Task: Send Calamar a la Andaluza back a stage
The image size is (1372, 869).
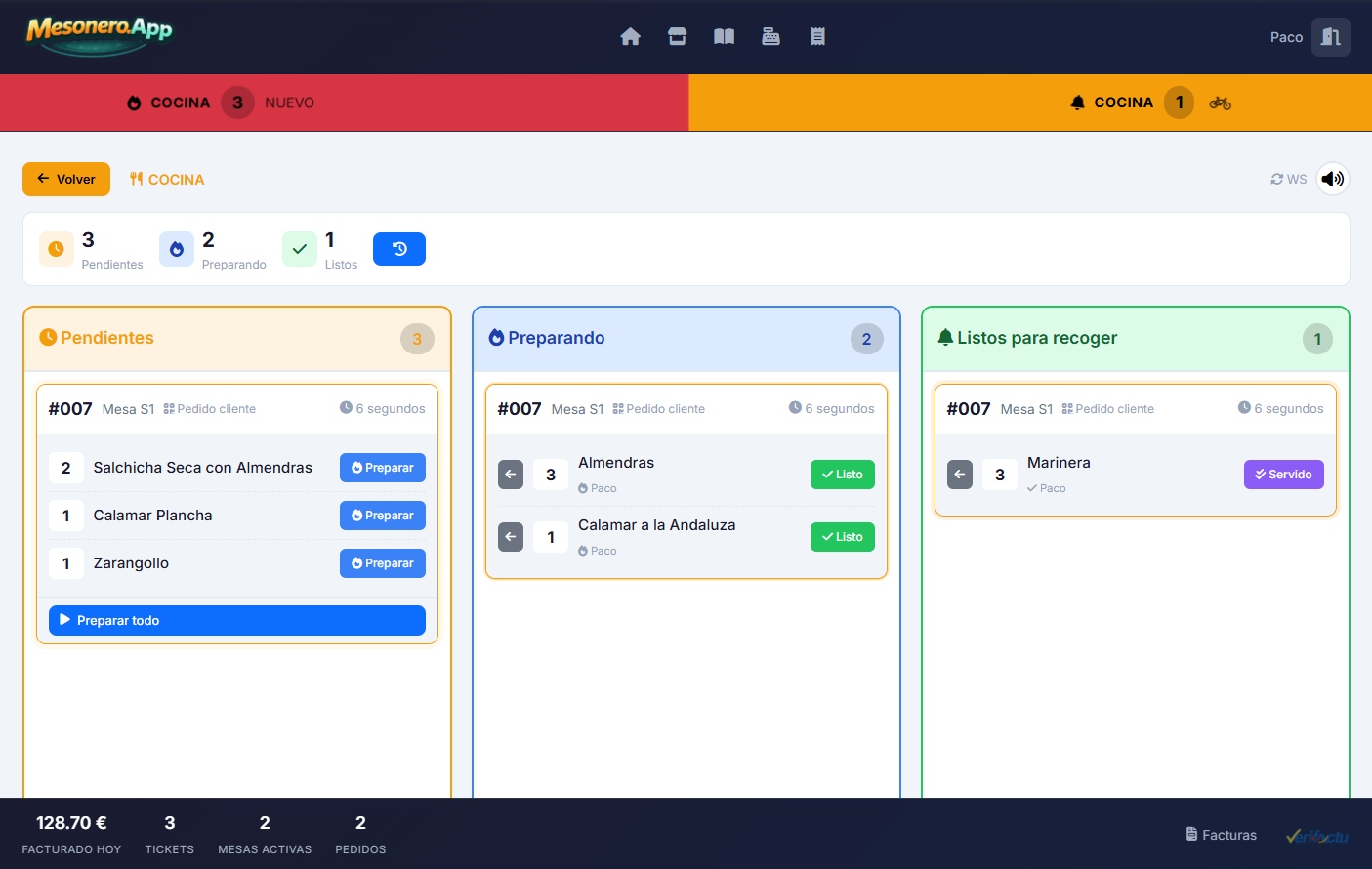Action: click(x=511, y=537)
